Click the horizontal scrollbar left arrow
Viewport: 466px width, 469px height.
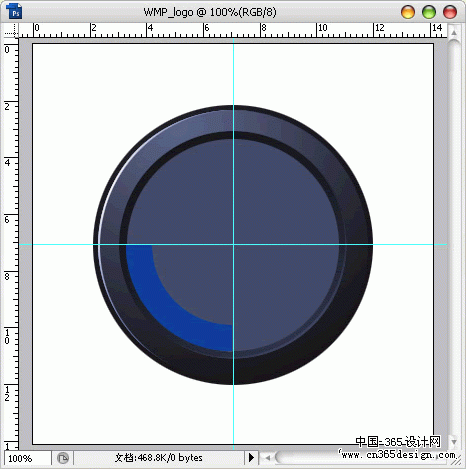(x=267, y=458)
